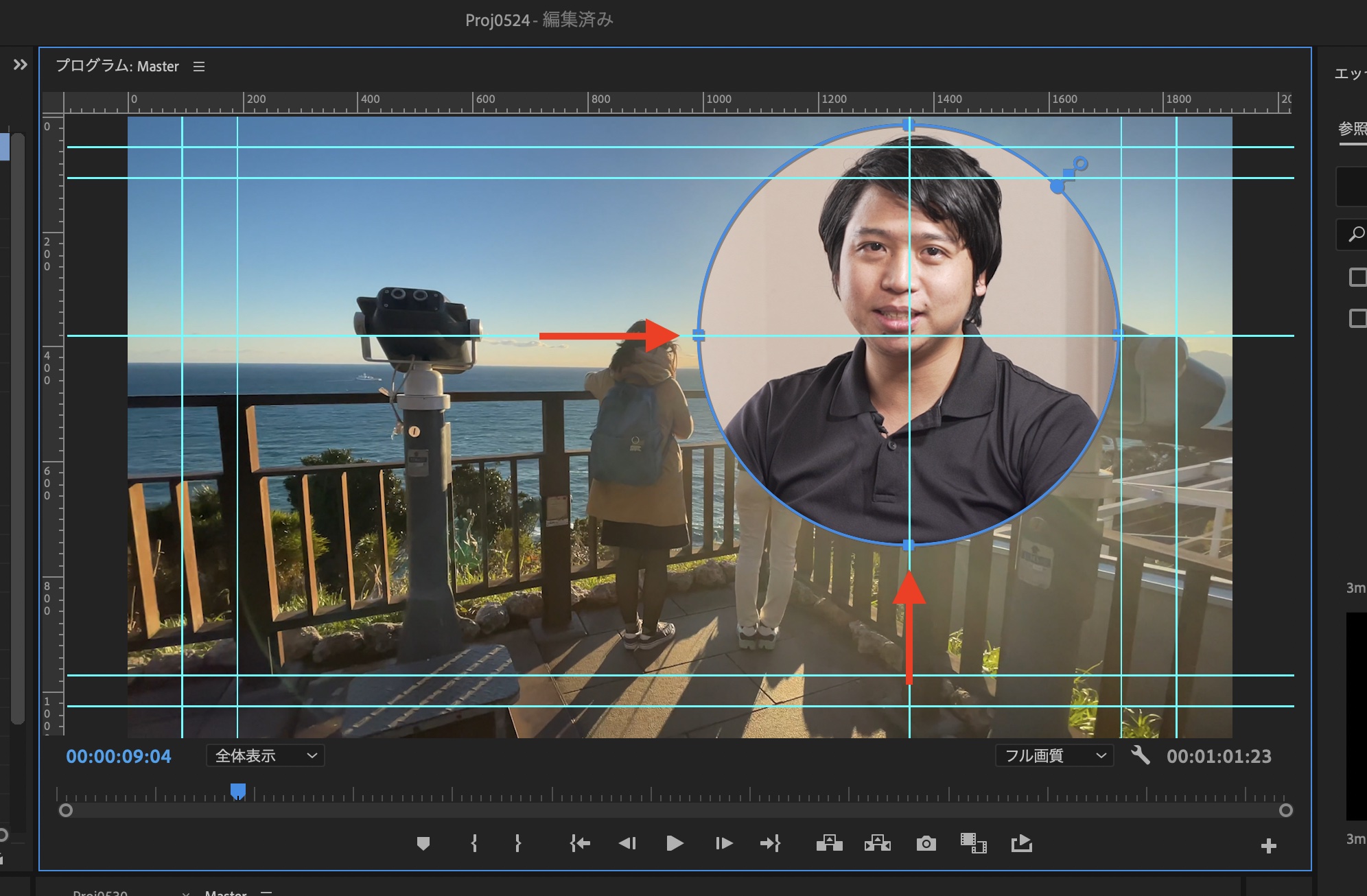Click the Go to Out point icon

coord(770,843)
